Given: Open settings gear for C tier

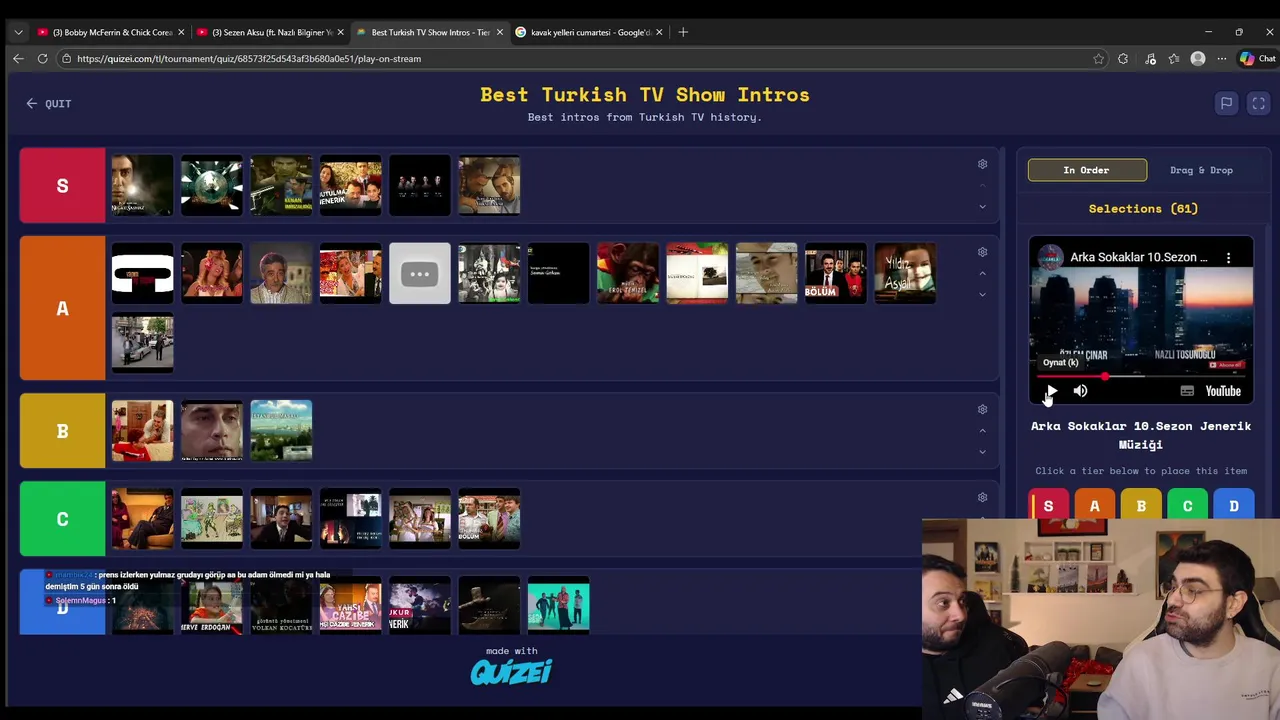Looking at the screenshot, I should (982, 497).
